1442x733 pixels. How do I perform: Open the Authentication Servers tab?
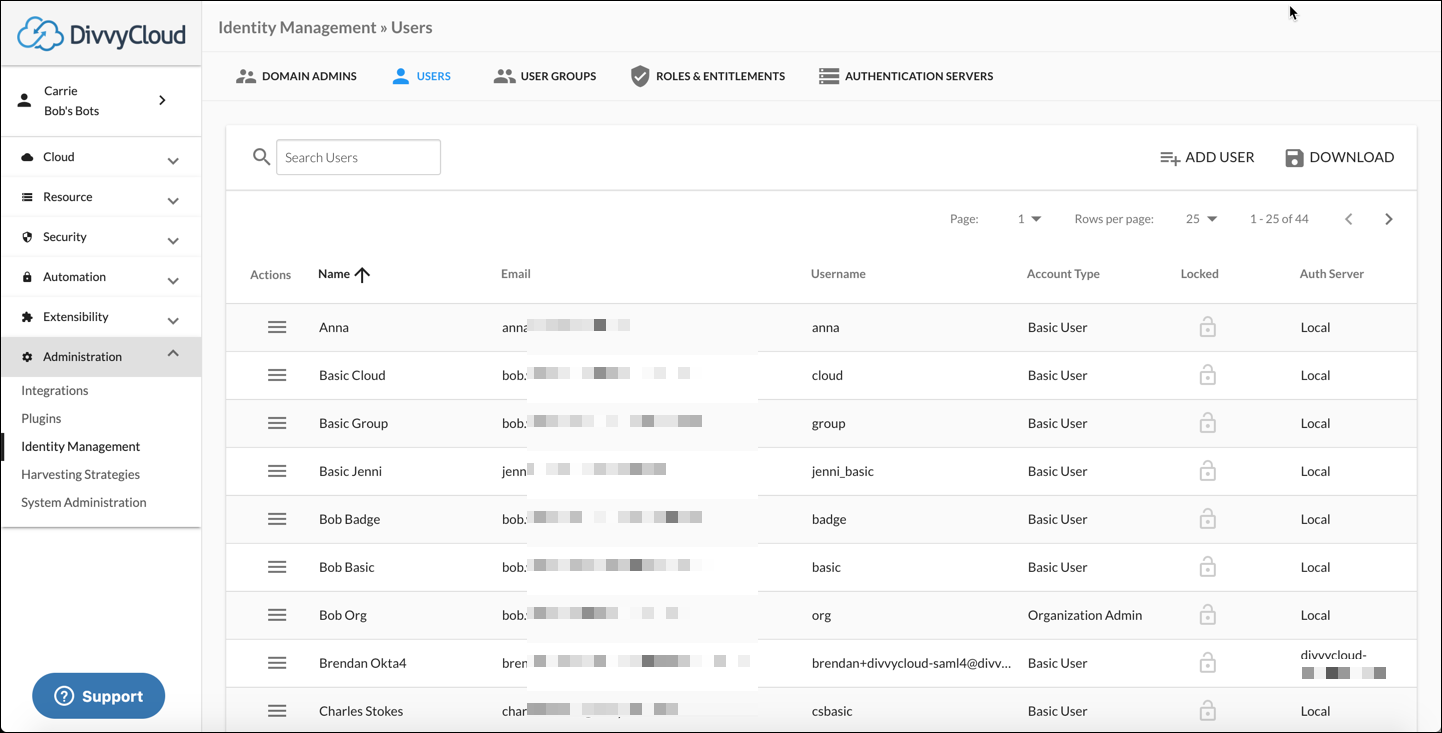pos(906,76)
